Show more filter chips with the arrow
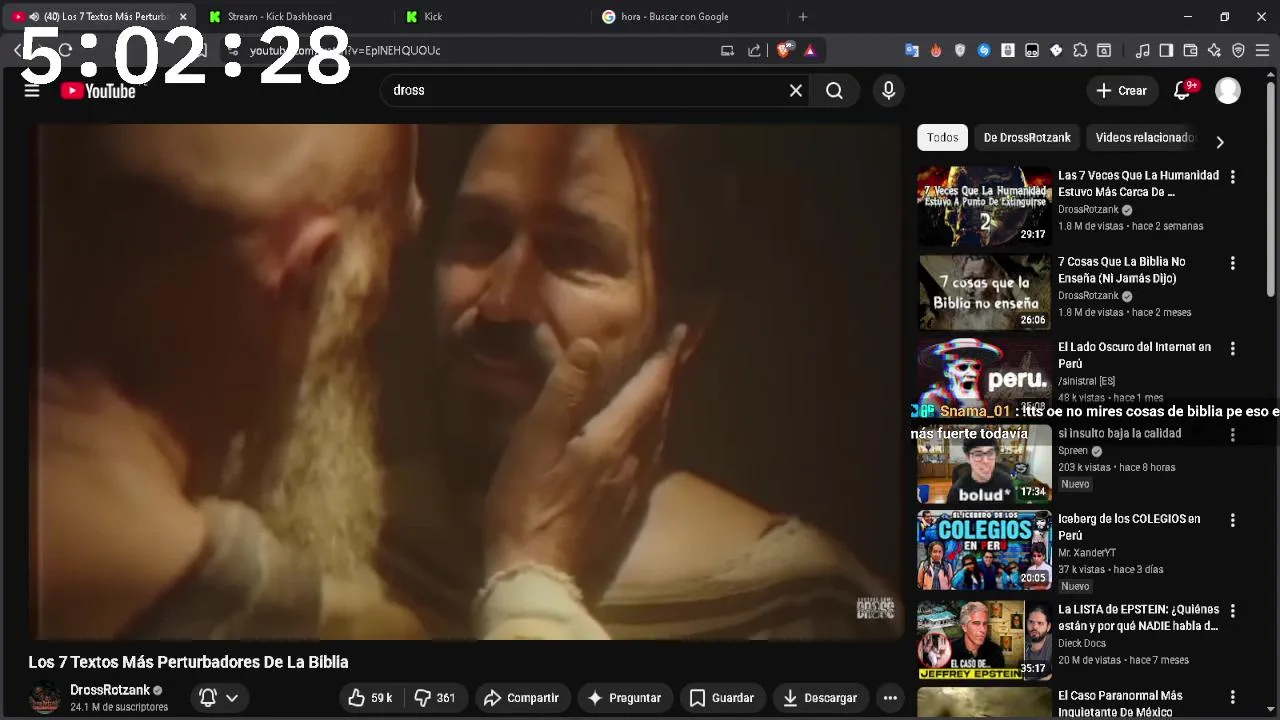Image resolution: width=1280 pixels, height=720 pixels. (x=1219, y=142)
